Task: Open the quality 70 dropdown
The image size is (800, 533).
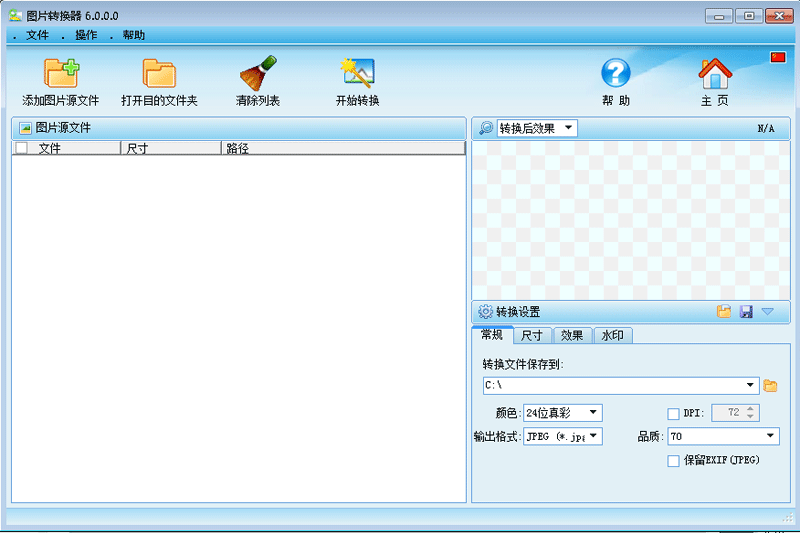Action: [x=723, y=436]
